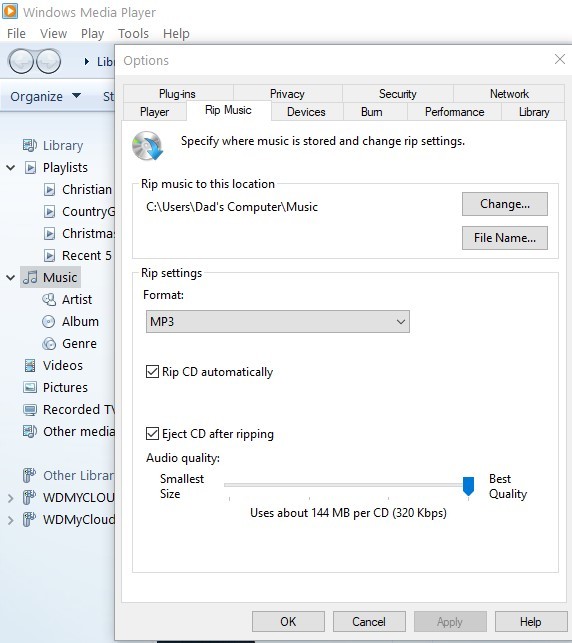
Task: Switch to the Library tab in Options
Action: [534, 112]
